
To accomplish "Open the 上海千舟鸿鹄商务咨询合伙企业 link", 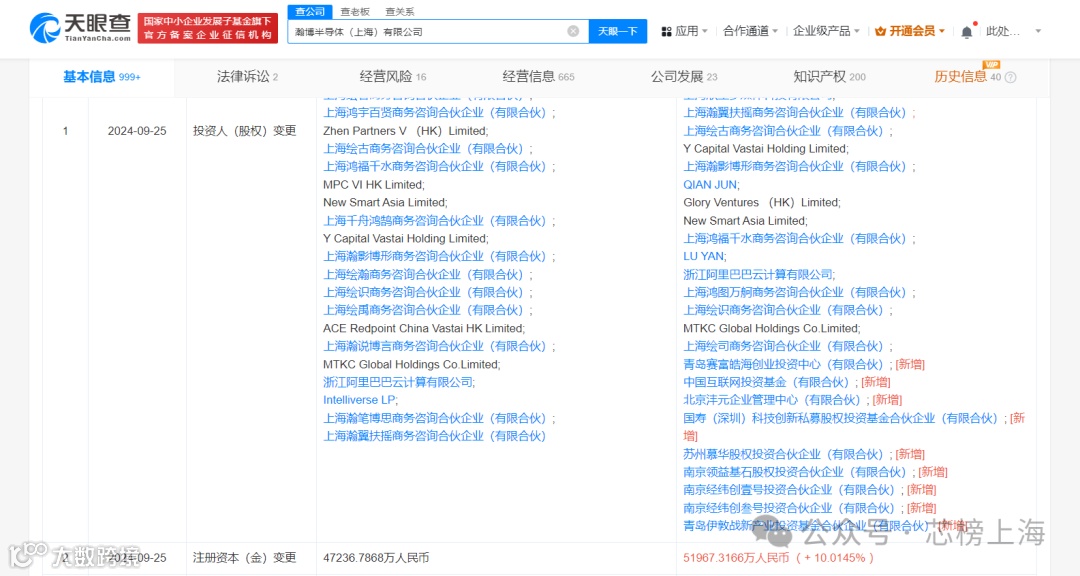I will [x=435, y=221].
